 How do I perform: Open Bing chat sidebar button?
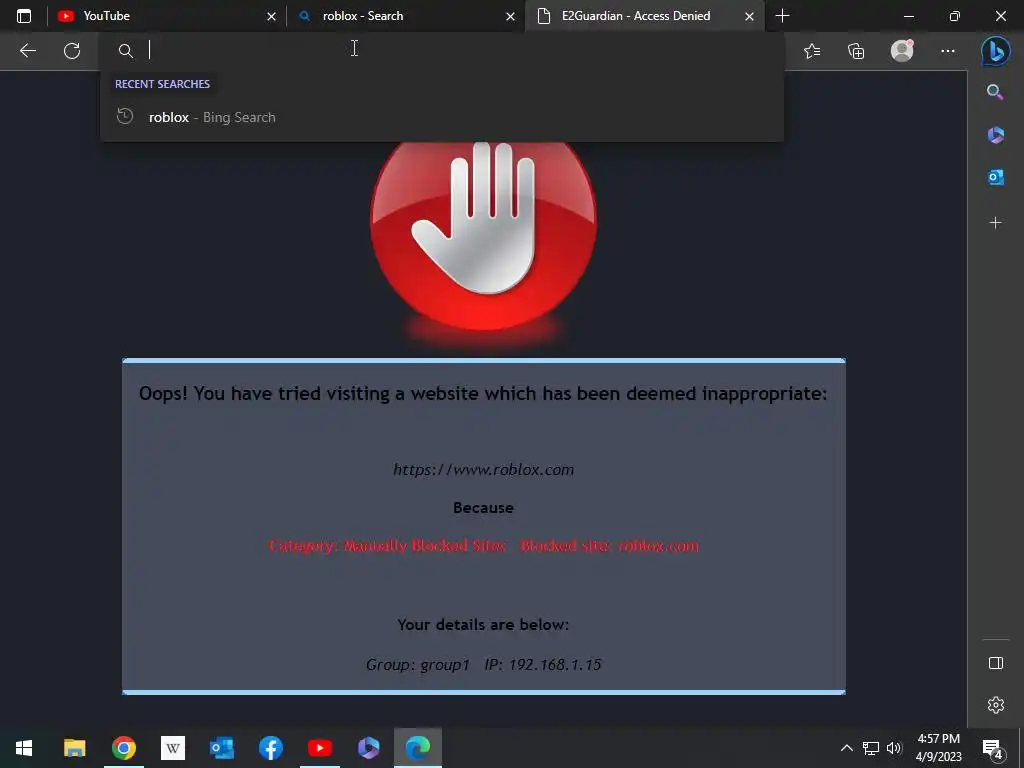click(995, 50)
